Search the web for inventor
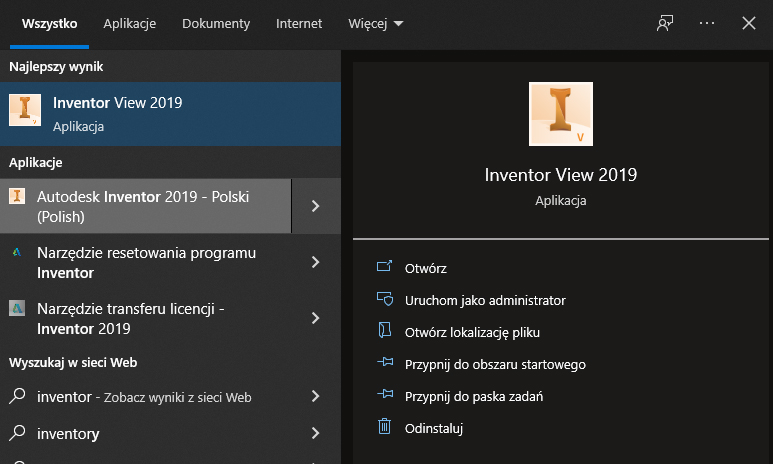The width and height of the screenshot is (773, 464). pos(145,396)
